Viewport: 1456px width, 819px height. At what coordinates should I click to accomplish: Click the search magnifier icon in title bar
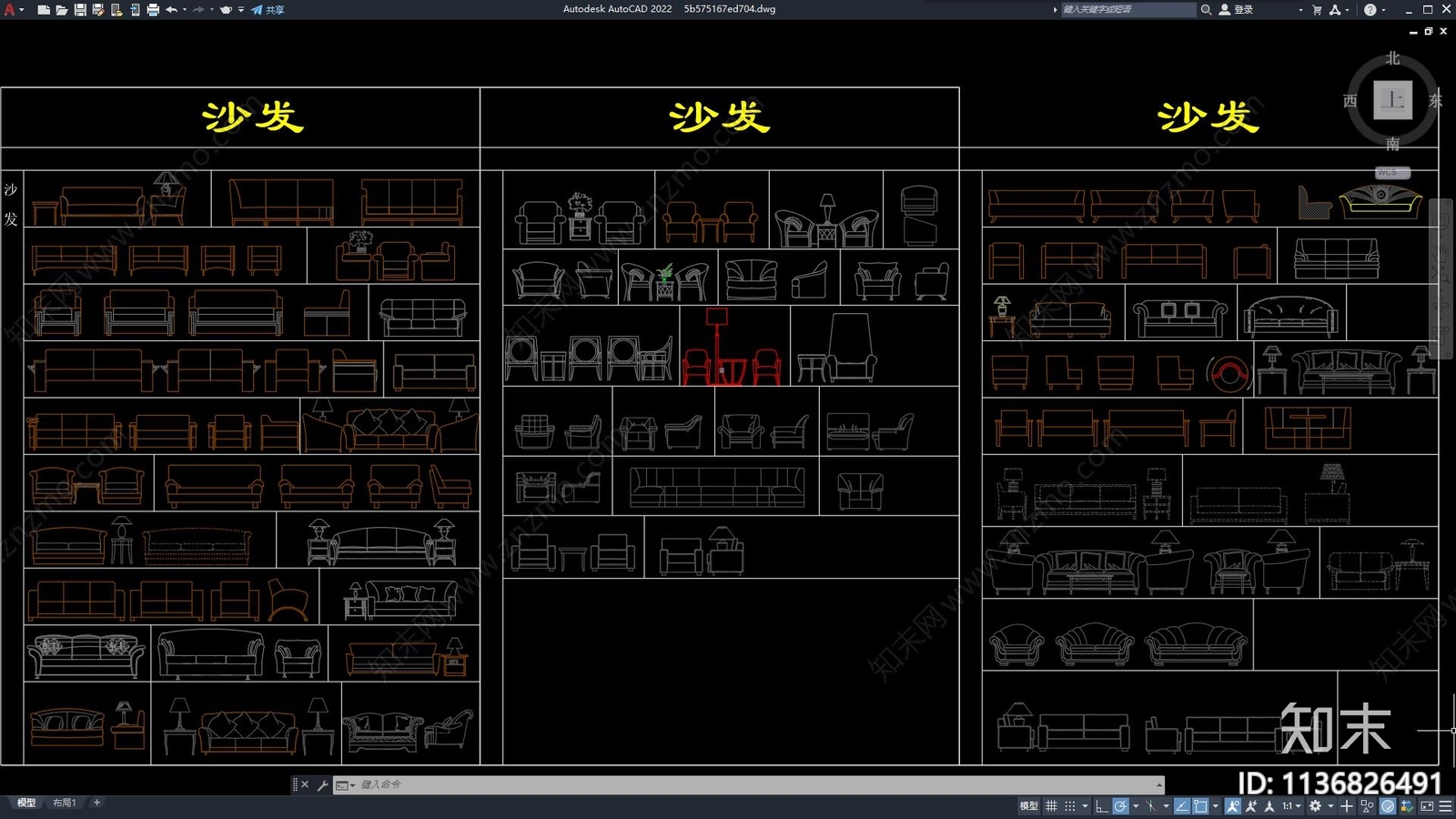[1206, 9]
